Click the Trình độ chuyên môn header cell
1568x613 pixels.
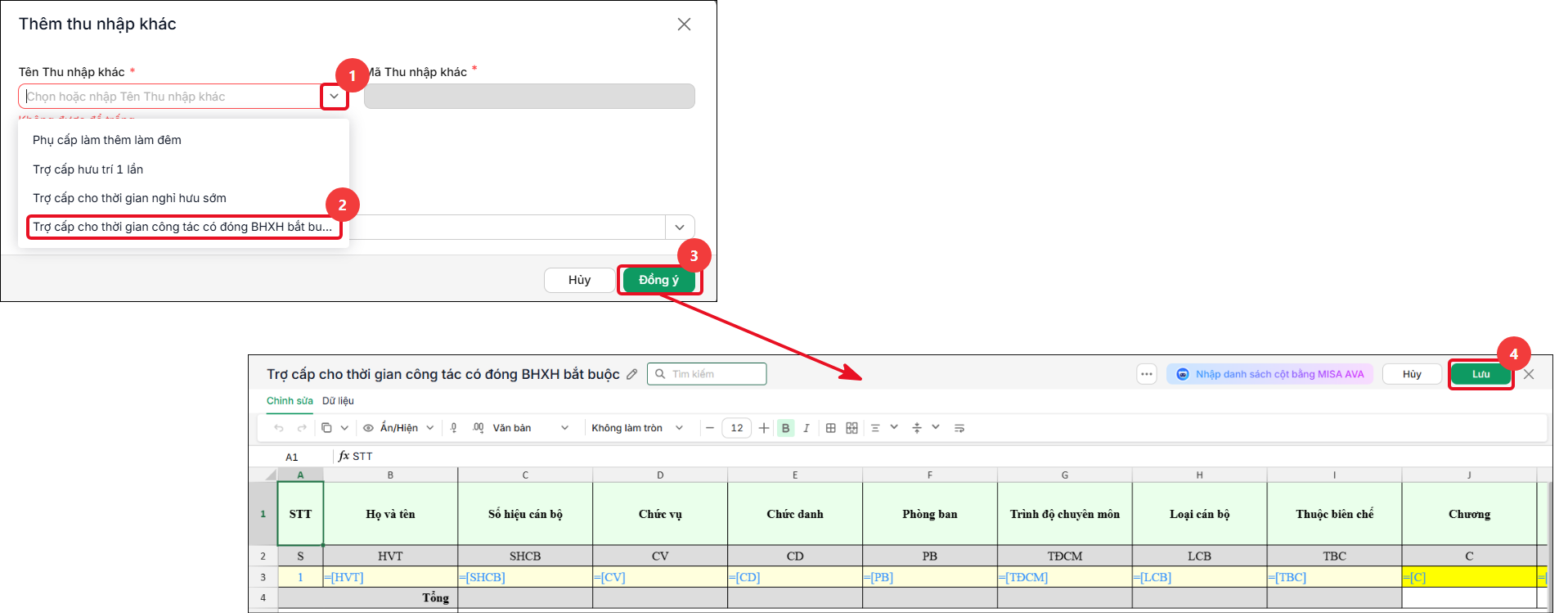[1065, 514]
